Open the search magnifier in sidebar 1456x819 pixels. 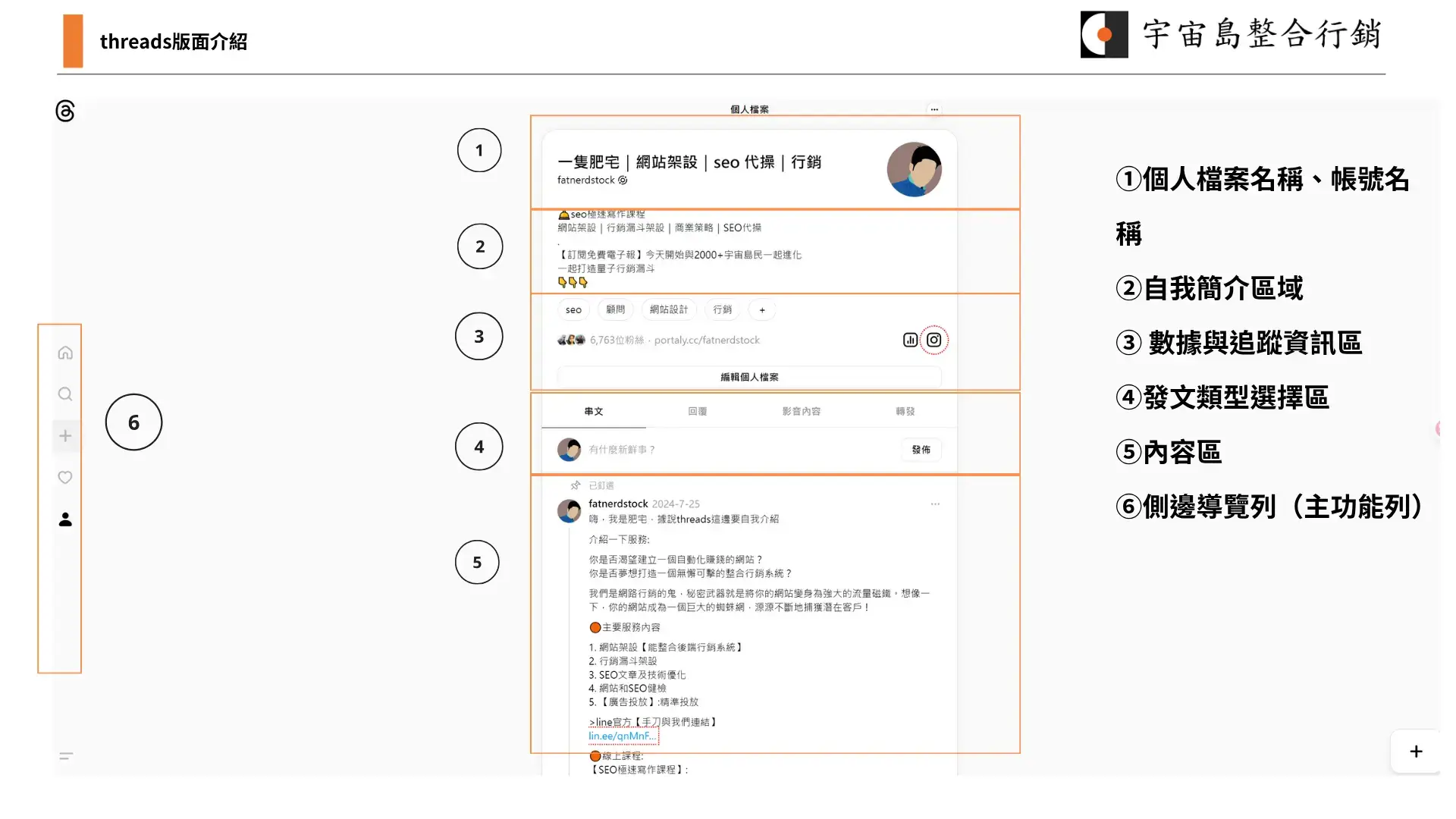tap(65, 394)
